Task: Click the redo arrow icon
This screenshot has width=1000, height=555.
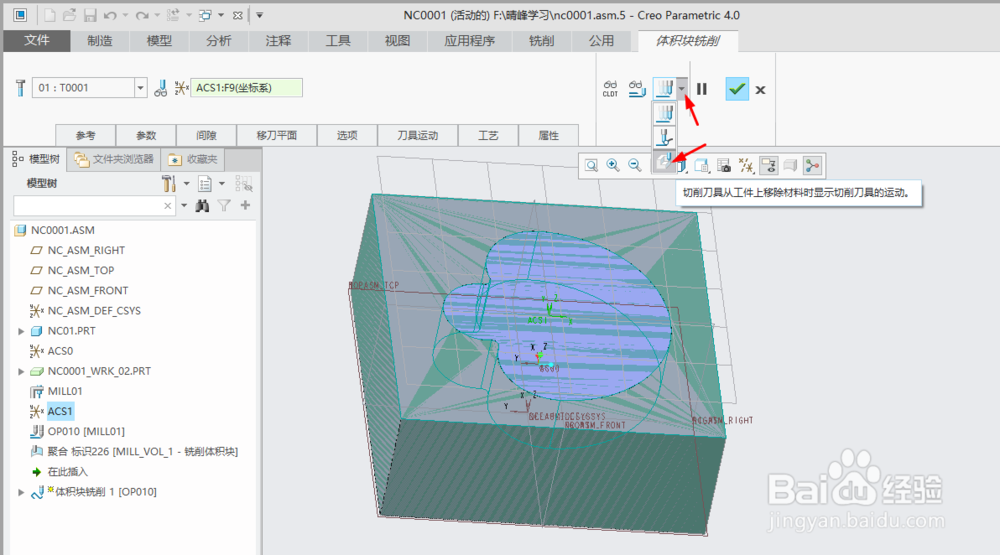Action: coord(142,15)
